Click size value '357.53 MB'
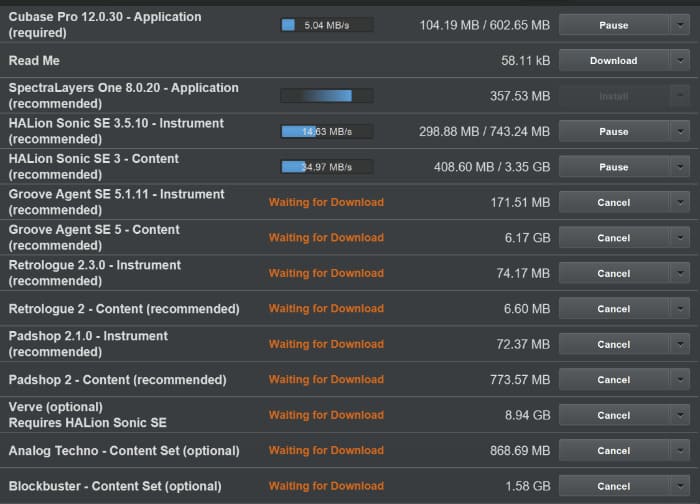The image size is (700, 504). click(520, 96)
